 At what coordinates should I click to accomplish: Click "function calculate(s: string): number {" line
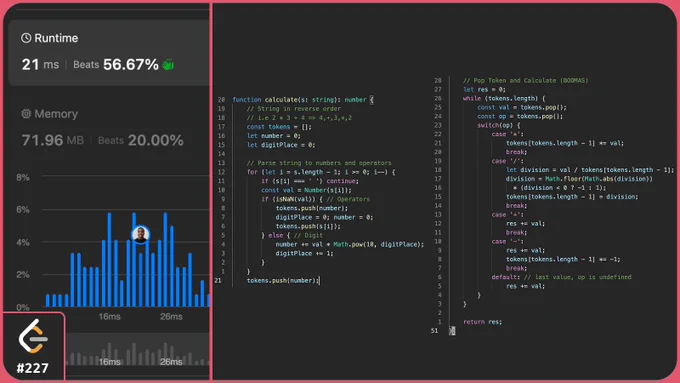pyautogui.click(x=303, y=100)
